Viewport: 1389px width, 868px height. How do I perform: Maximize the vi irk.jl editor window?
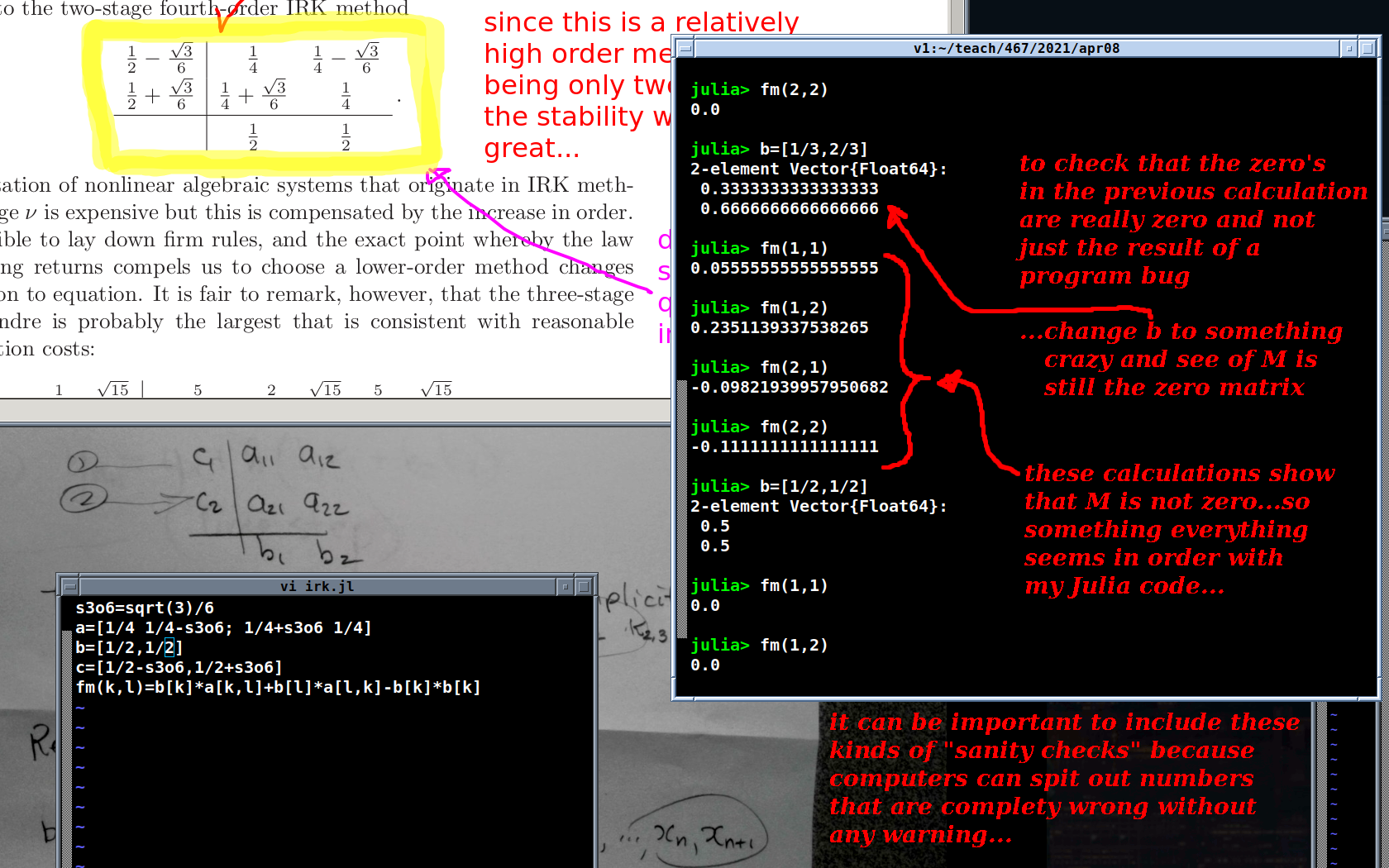click(584, 587)
